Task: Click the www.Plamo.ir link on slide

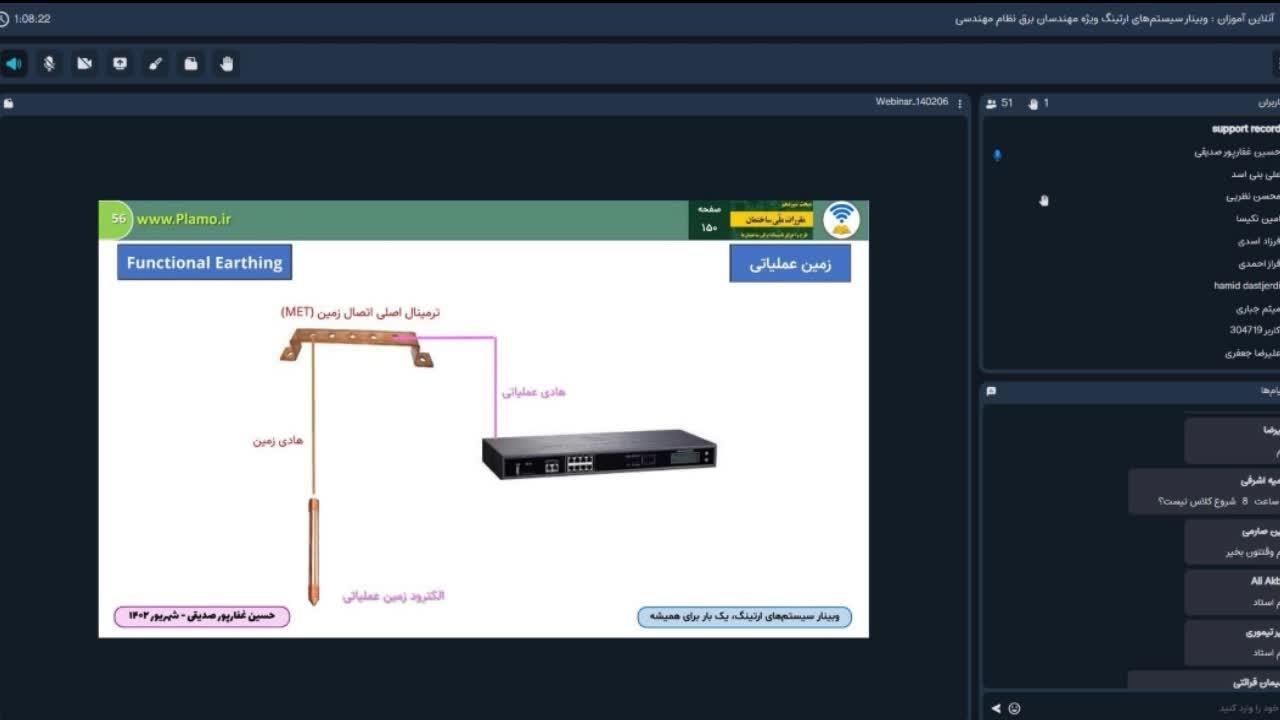Action: [184, 219]
